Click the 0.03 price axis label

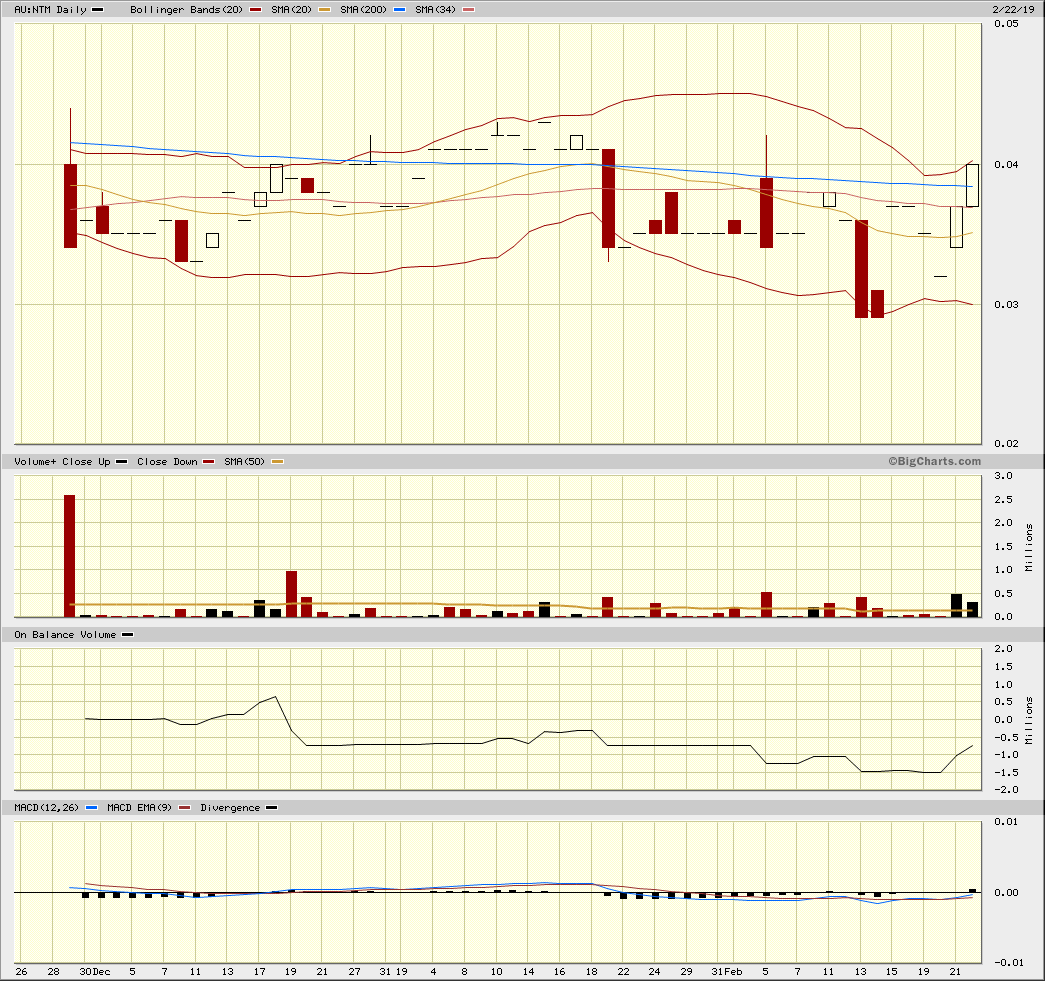click(1006, 304)
